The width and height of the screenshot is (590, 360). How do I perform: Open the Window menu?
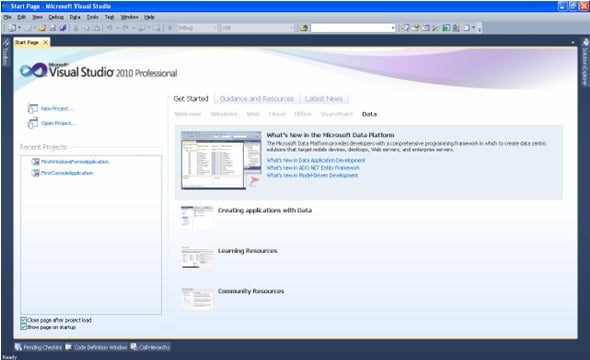point(129,17)
